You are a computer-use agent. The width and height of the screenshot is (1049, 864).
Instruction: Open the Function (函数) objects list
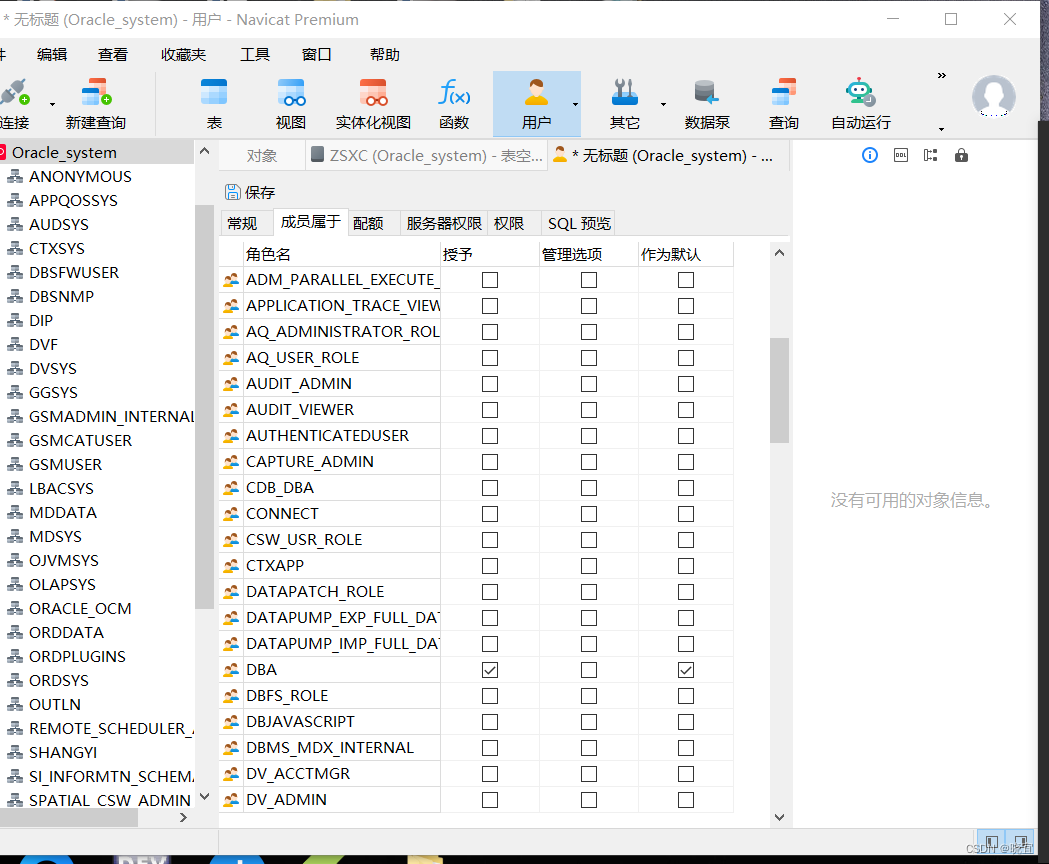coord(454,104)
